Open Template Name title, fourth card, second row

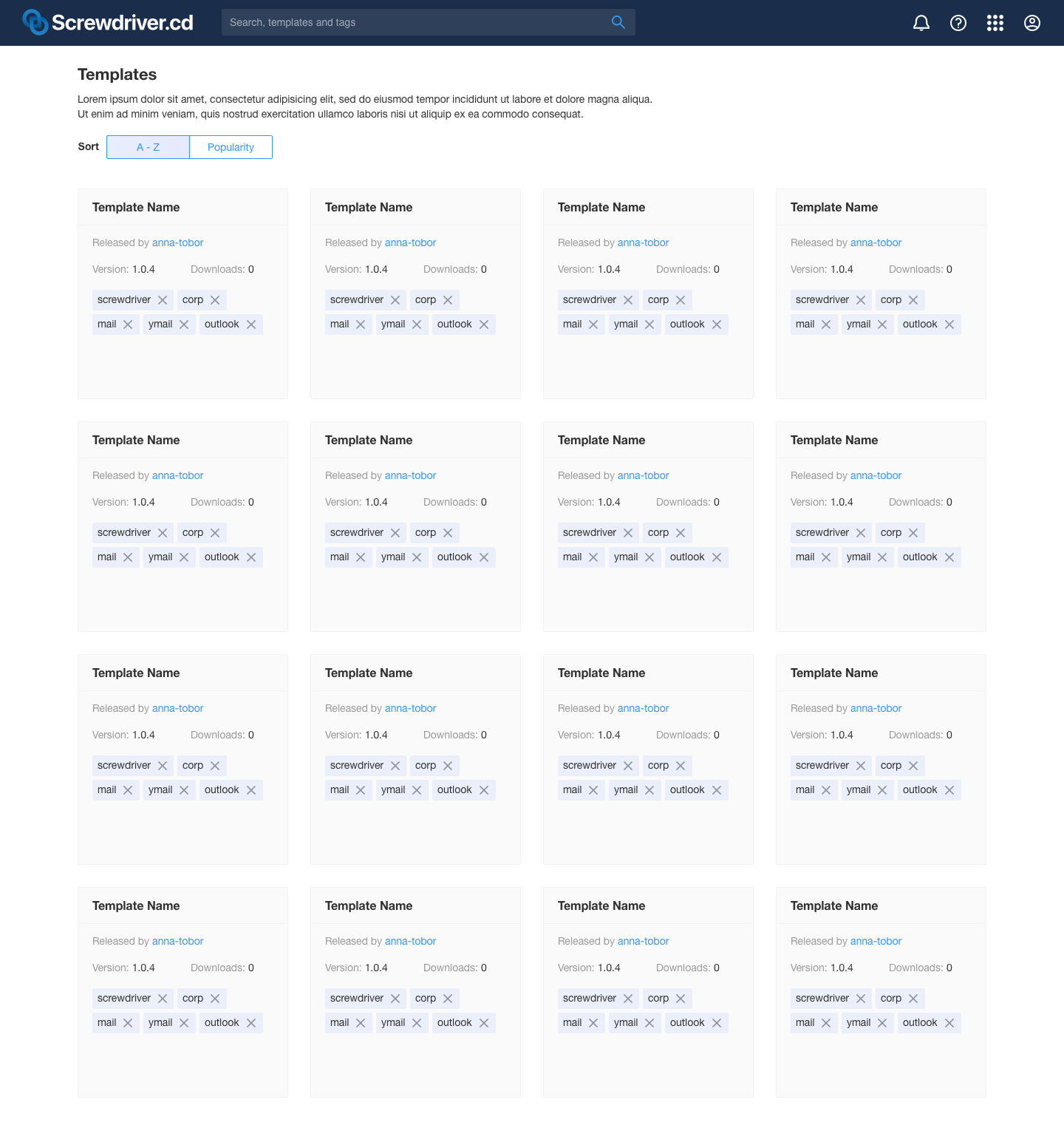pos(834,441)
